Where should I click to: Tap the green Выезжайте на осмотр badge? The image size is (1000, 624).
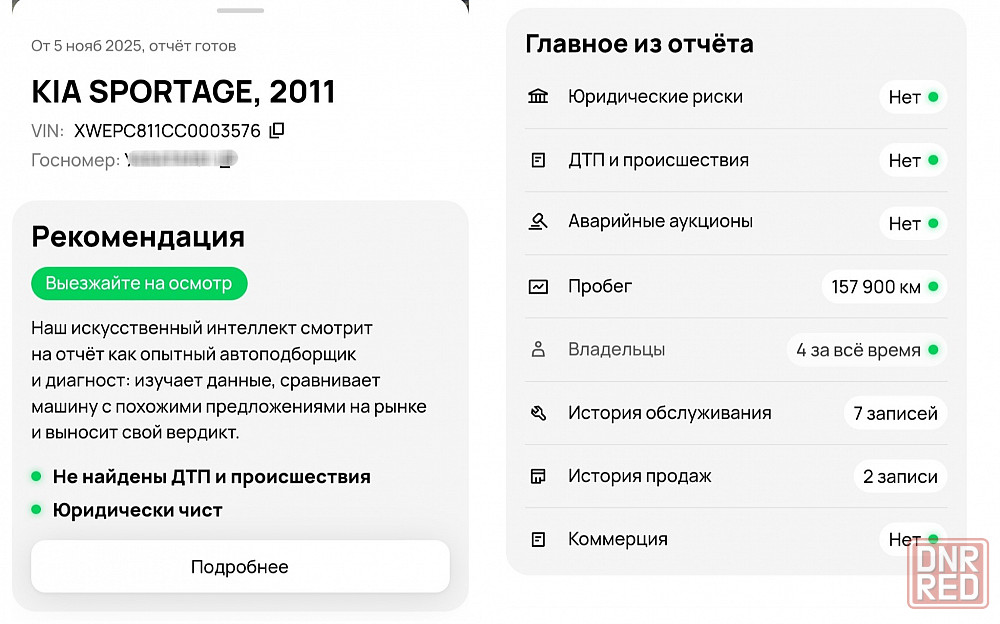[x=139, y=283]
